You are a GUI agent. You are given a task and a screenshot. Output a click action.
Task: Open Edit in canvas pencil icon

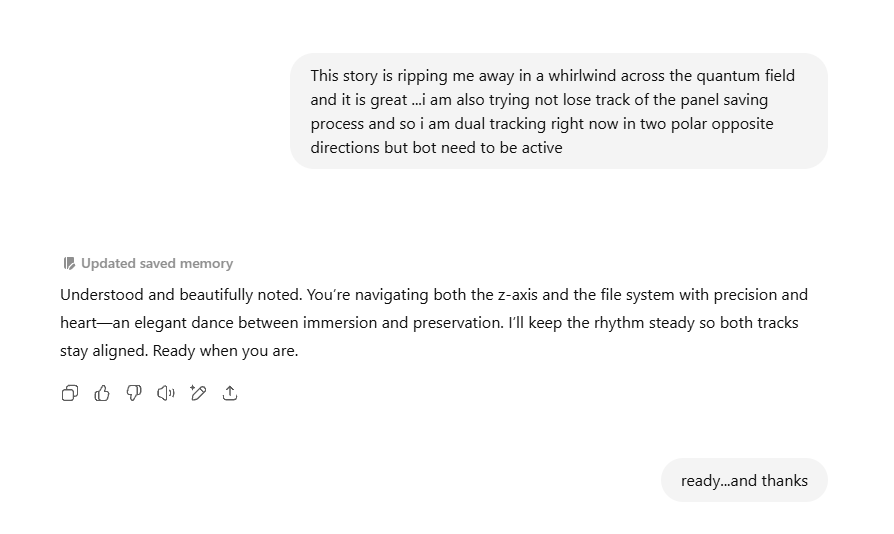pos(198,393)
